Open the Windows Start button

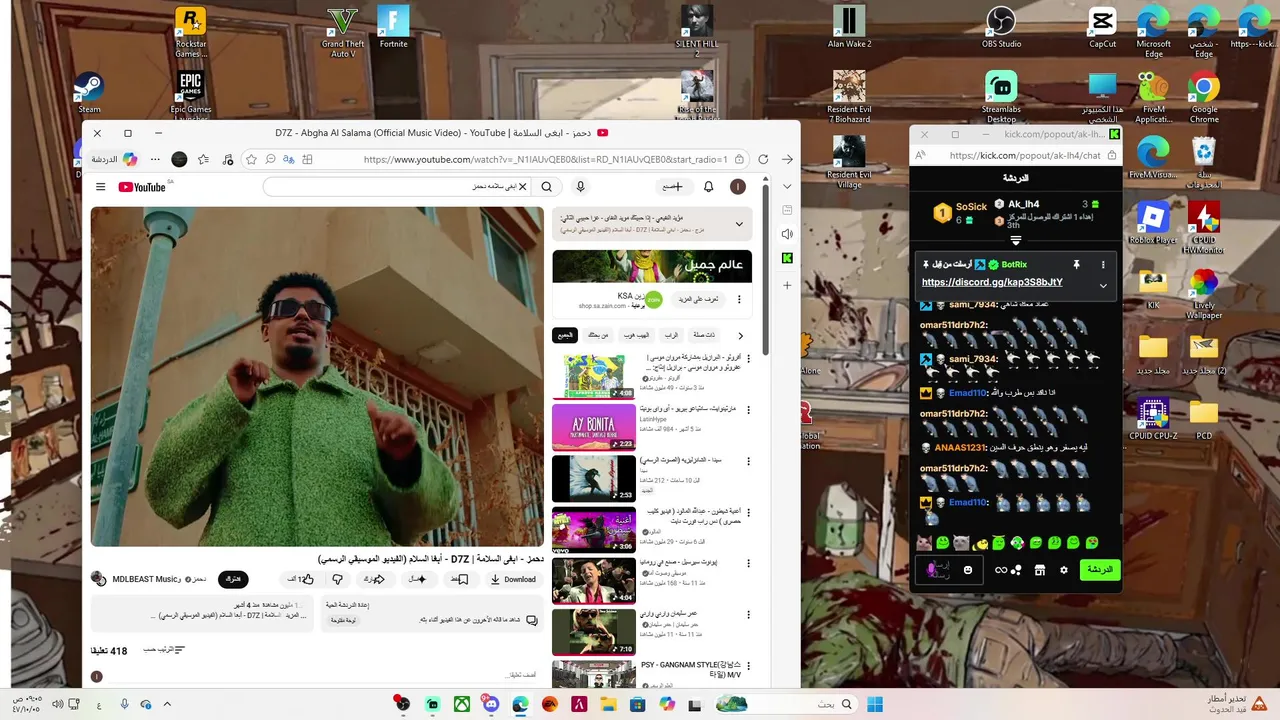[x=875, y=704]
